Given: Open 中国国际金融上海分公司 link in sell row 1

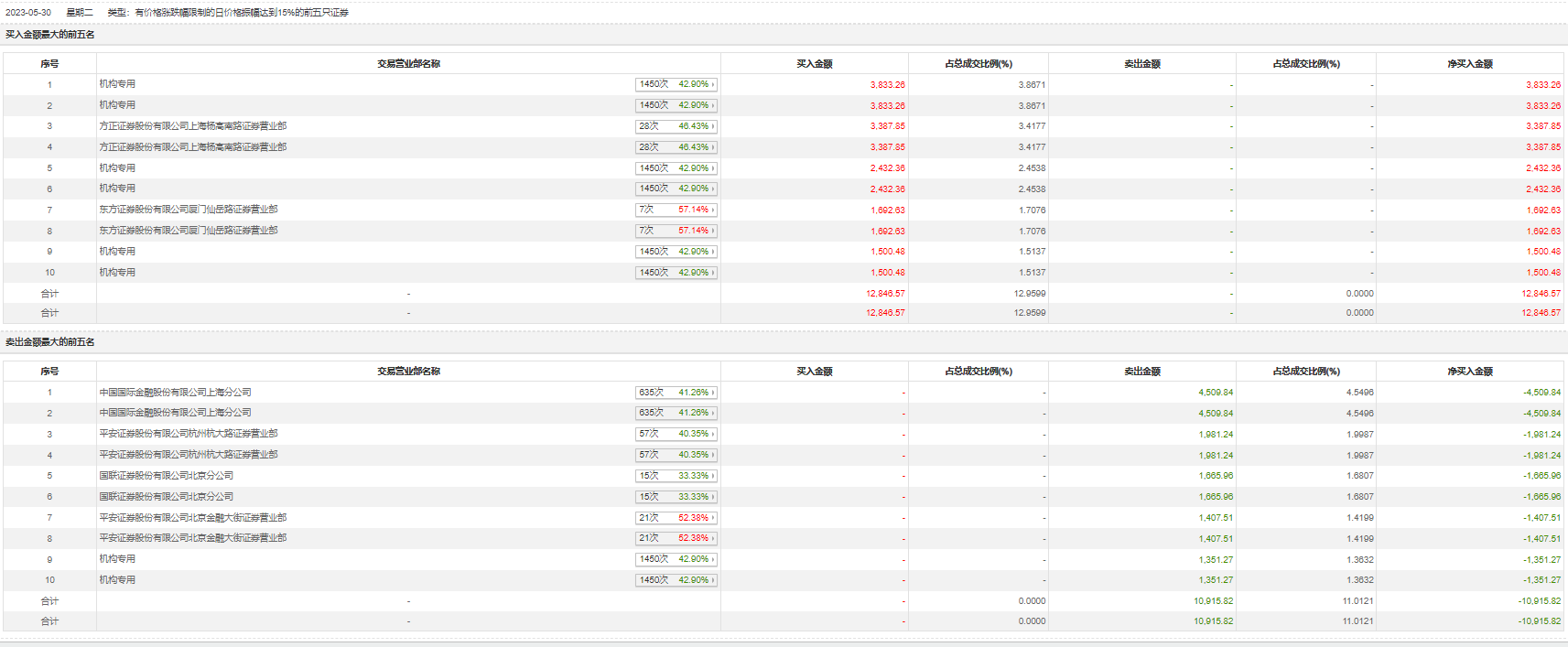Looking at the screenshot, I should 175,393.
